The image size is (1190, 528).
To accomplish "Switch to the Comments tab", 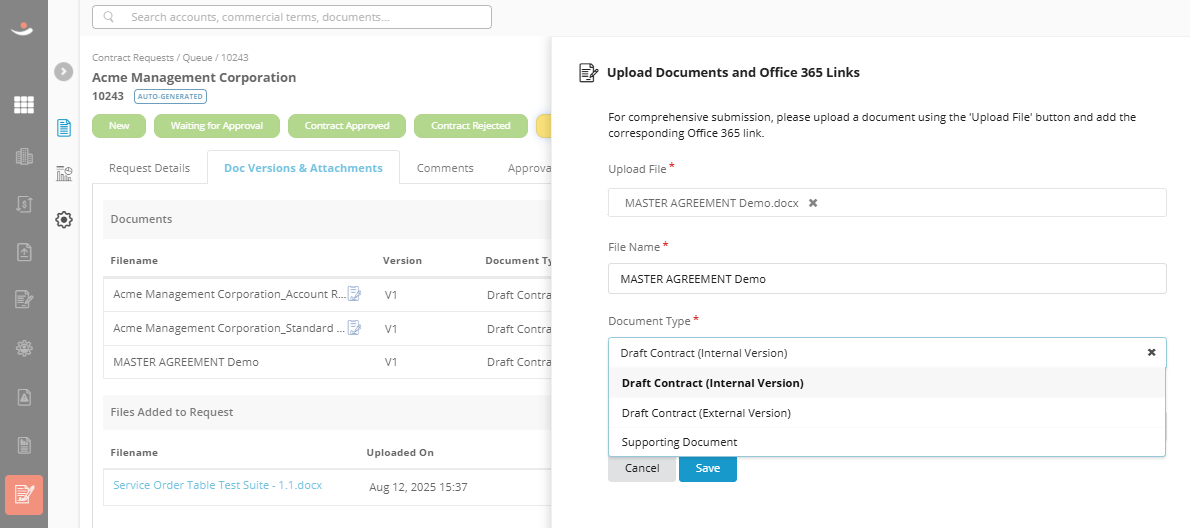I will coord(445,168).
